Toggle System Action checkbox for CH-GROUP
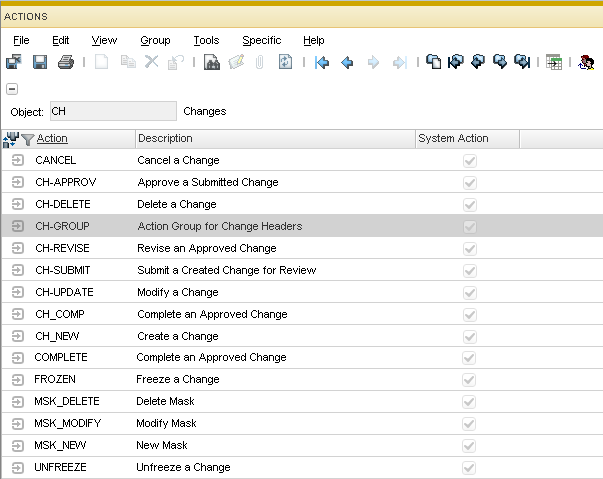 469,226
